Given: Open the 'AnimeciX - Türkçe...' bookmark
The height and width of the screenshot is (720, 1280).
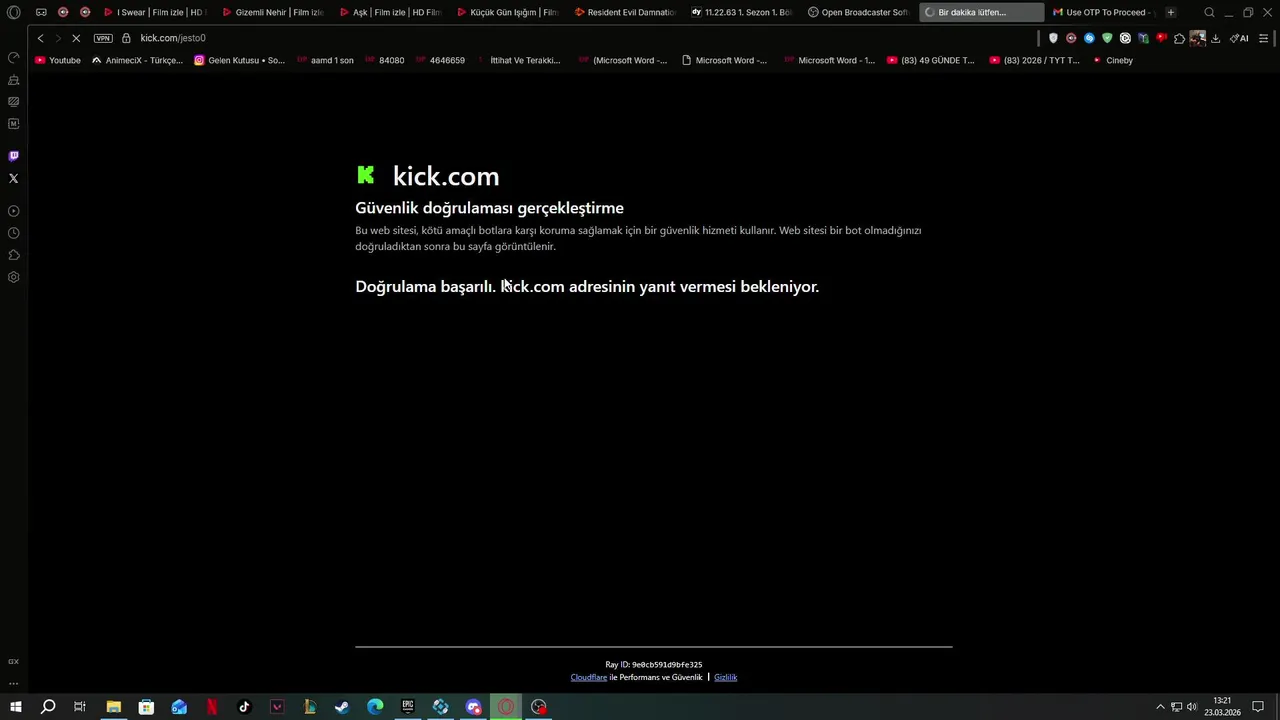Looking at the screenshot, I should tap(138, 60).
